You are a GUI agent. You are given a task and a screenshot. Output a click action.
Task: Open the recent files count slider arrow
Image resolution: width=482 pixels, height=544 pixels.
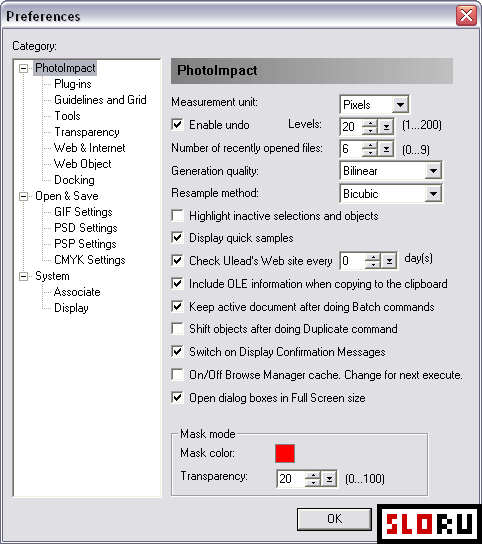pyautogui.click(x=386, y=149)
